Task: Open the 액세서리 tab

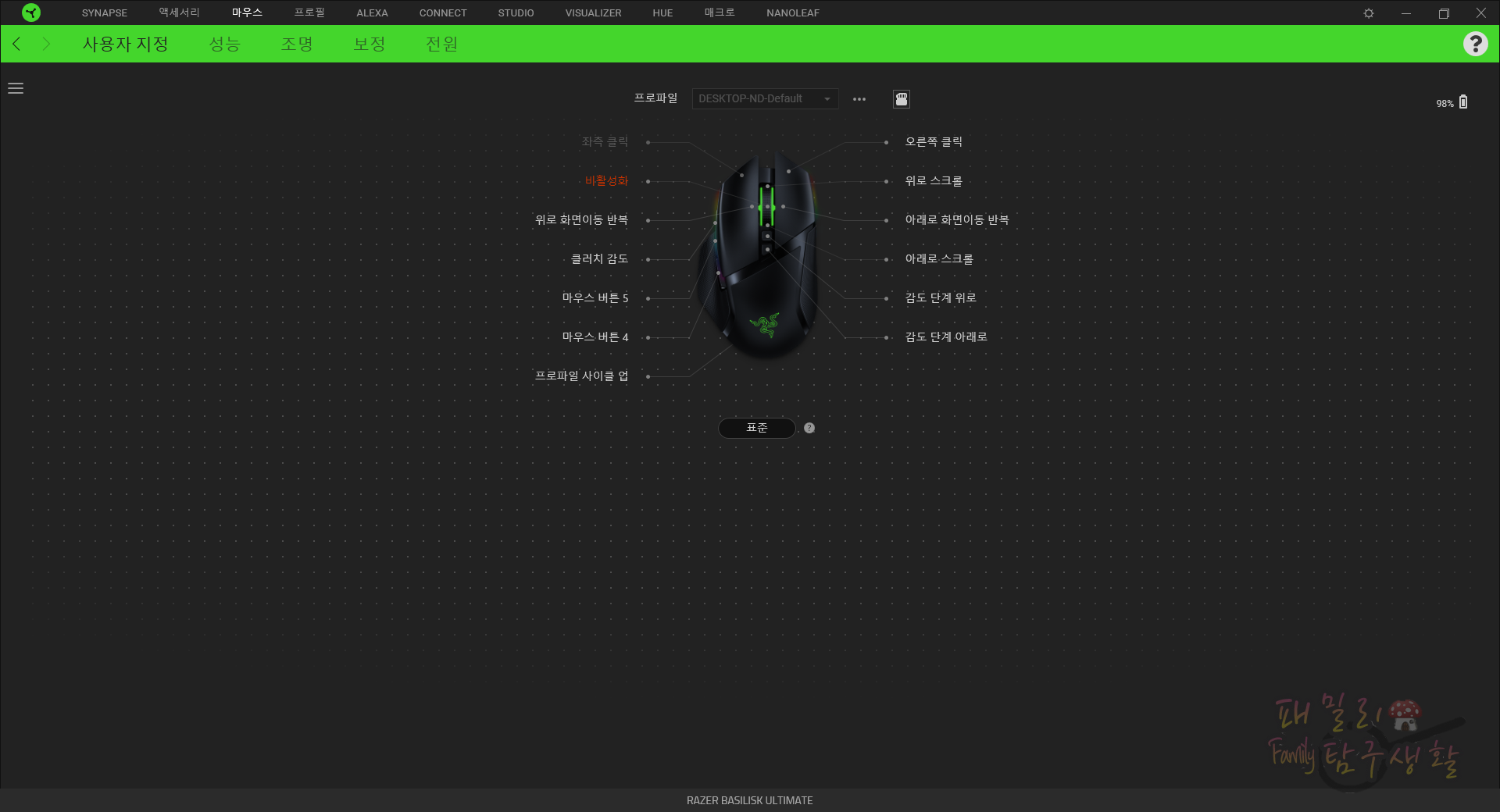Action: tap(180, 13)
